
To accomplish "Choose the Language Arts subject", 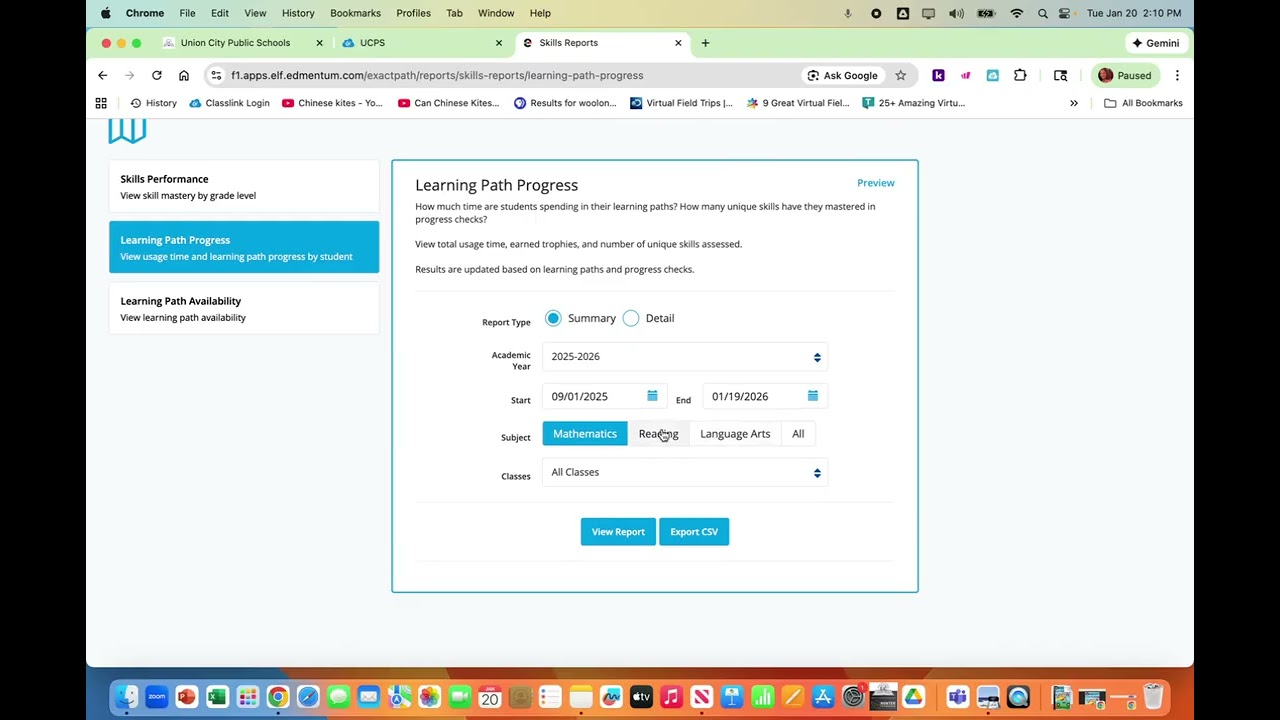I will click(x=735, y=434).
